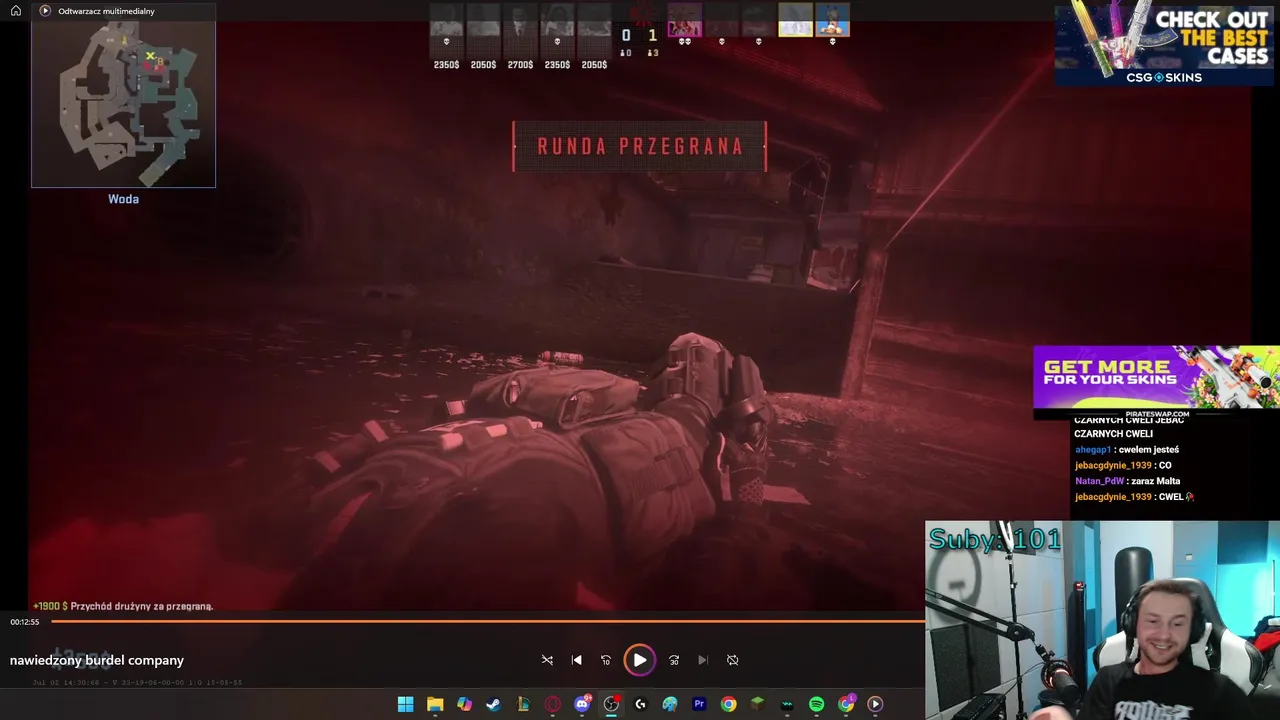Click the streamer webcam overlay
This screenshot has height=720, width=1280.
click(1102, 620)
